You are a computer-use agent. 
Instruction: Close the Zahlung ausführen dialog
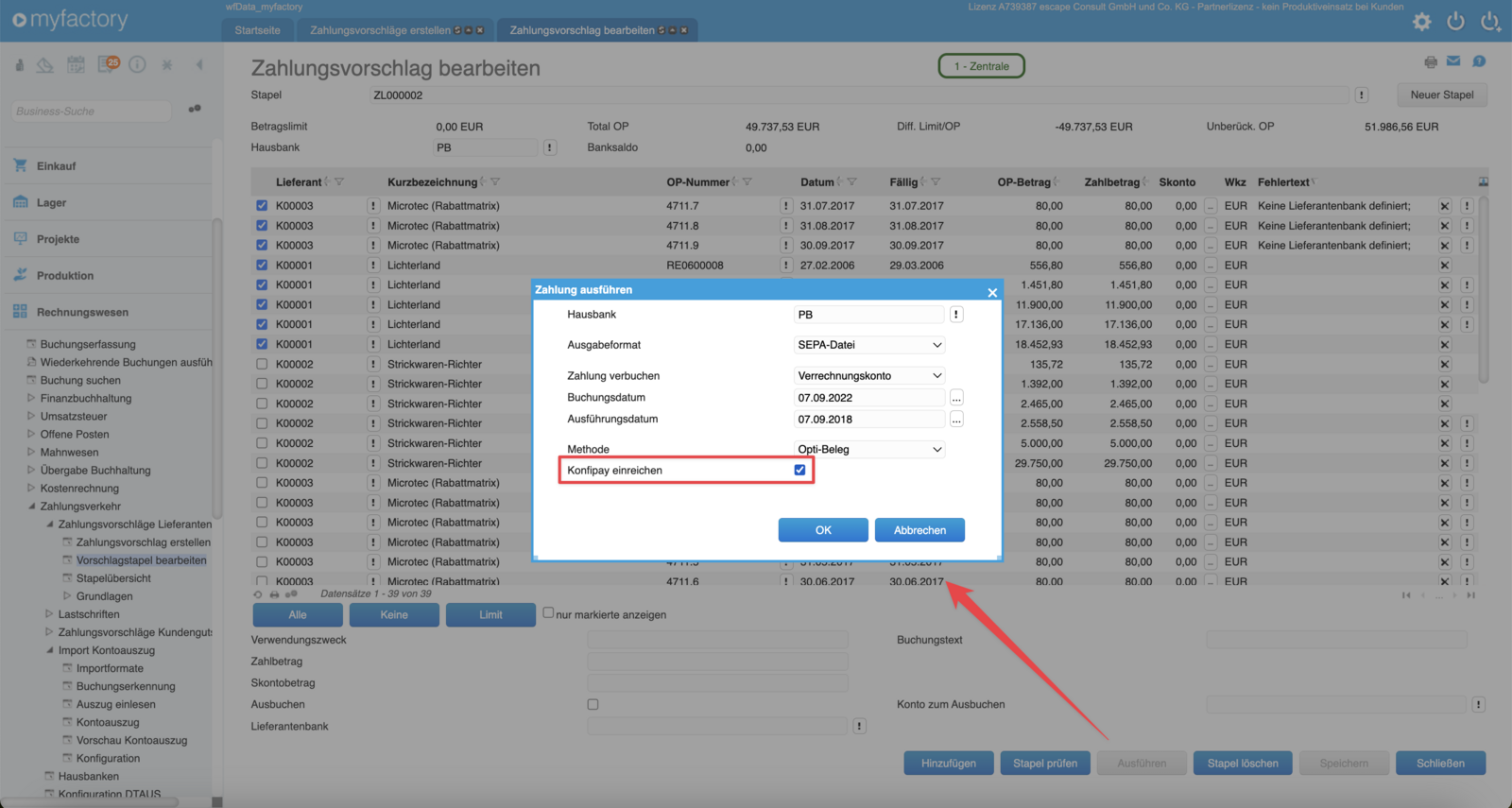992,293
